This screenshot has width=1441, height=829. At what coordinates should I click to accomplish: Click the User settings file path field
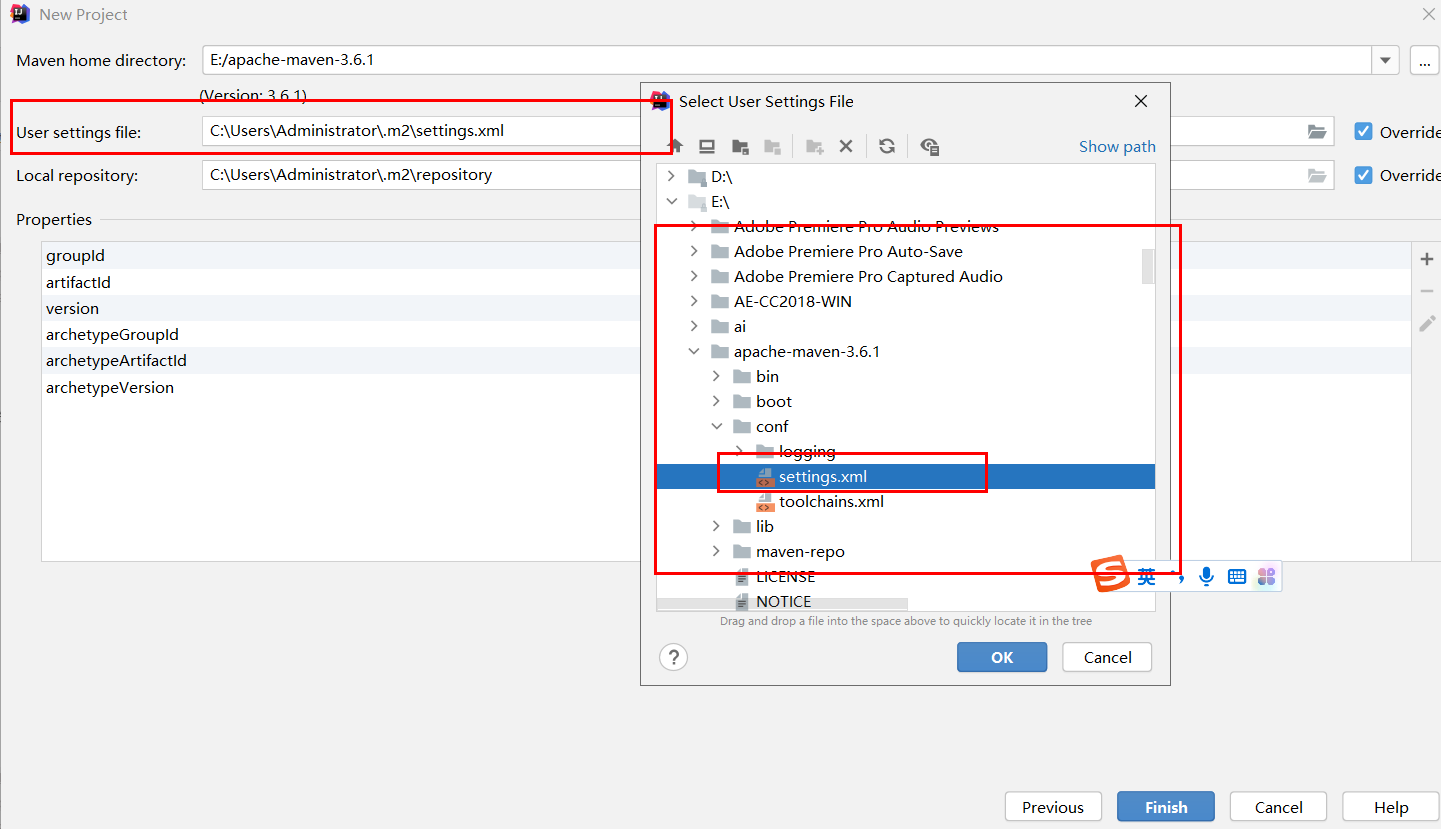(x=421, y=131)
